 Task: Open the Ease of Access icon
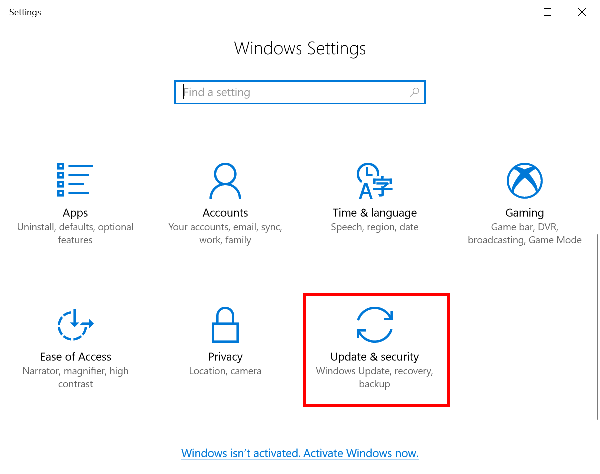pos(75,324)
